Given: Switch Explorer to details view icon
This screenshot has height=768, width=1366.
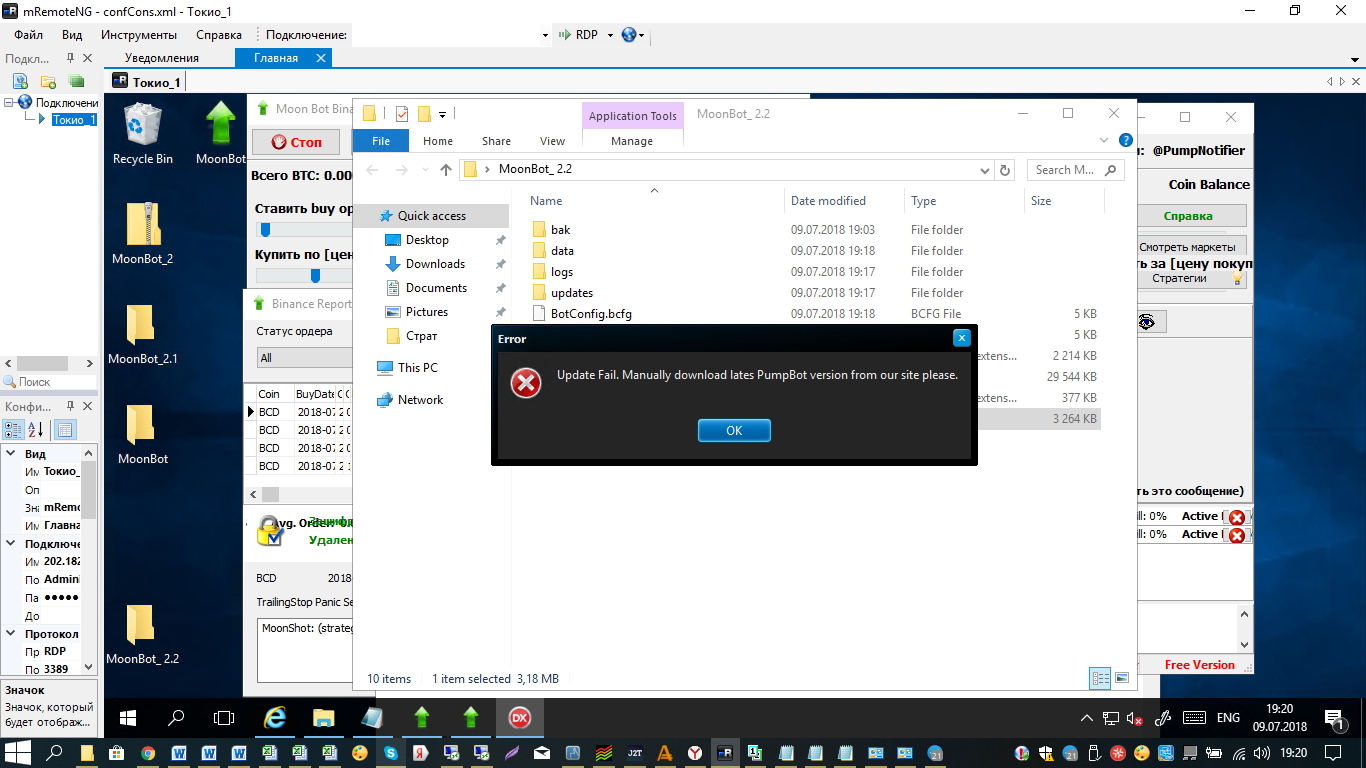Looking at the screenshot, I should [x=1100, y=678].
